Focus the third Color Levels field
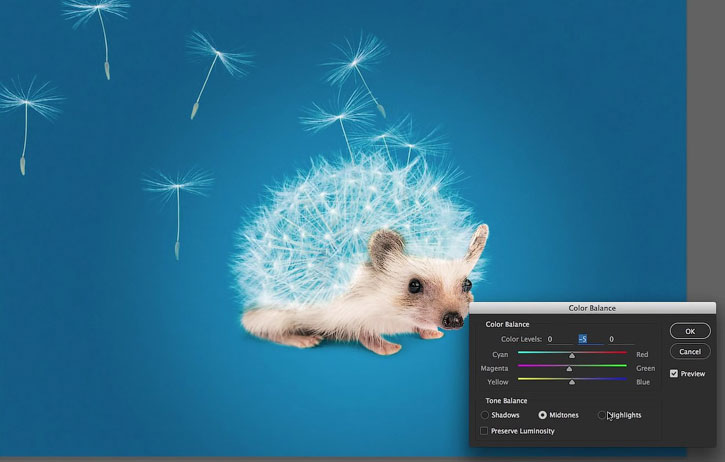 [621, 339]
